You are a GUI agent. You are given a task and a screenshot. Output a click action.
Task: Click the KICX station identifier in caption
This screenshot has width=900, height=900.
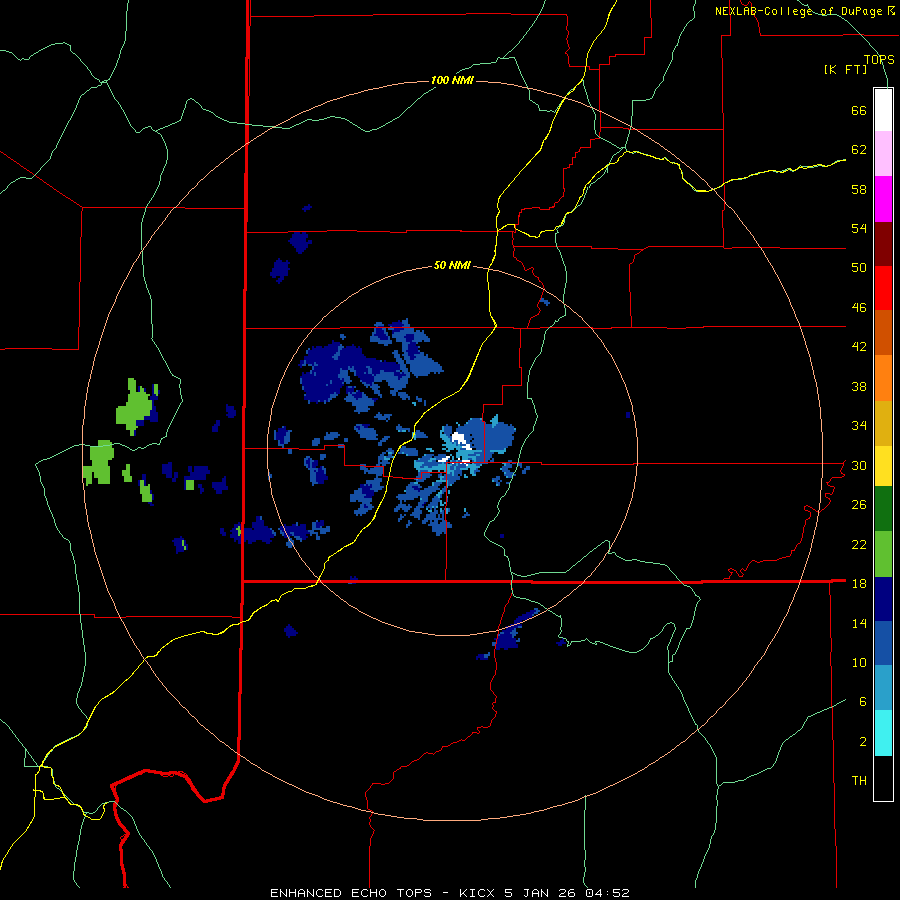click(479, 893)
